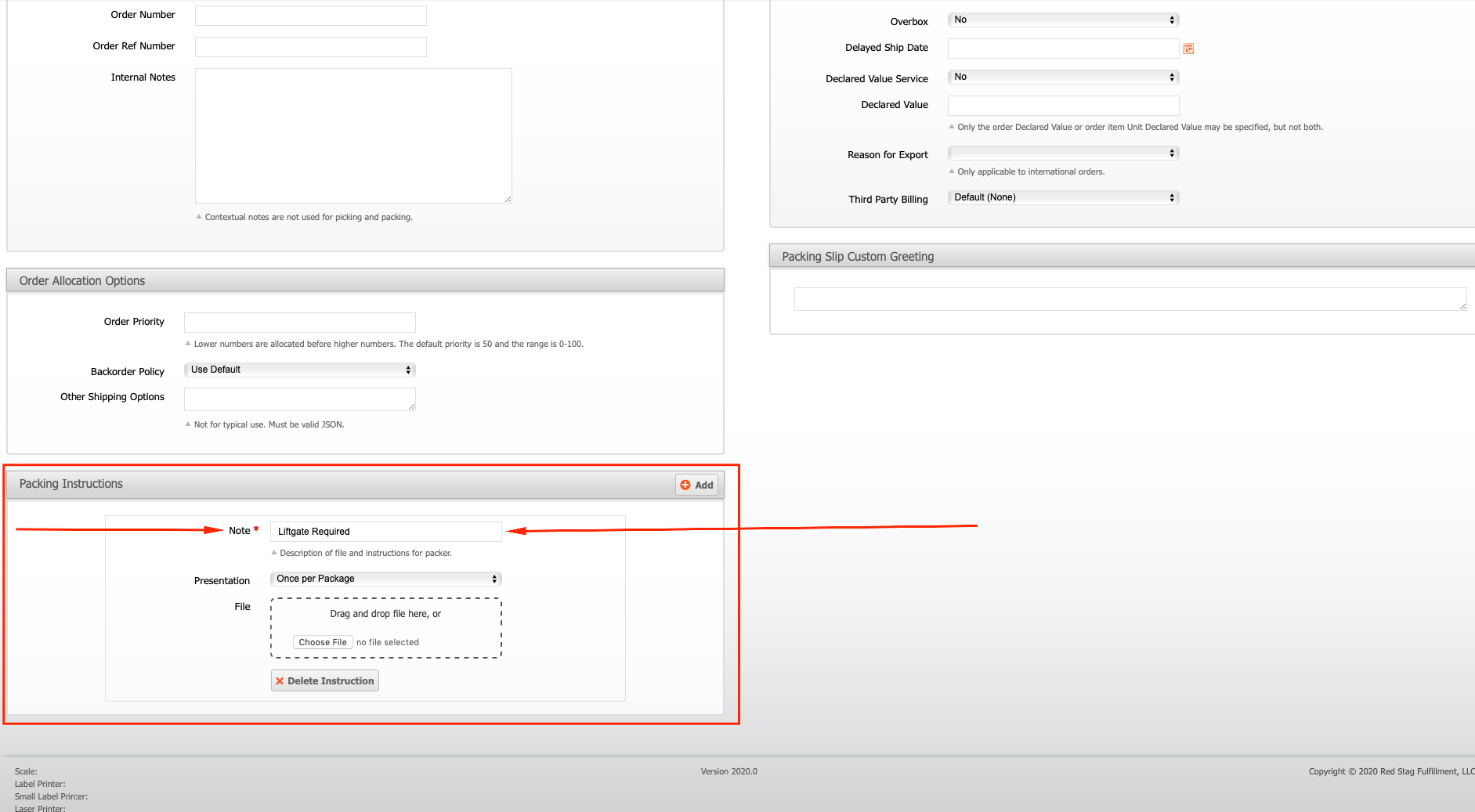Image resolution: width=1475 pixels, height=812 pixels.
Task: Open the Reason for Export dropdown
Action: (1063, 153)
